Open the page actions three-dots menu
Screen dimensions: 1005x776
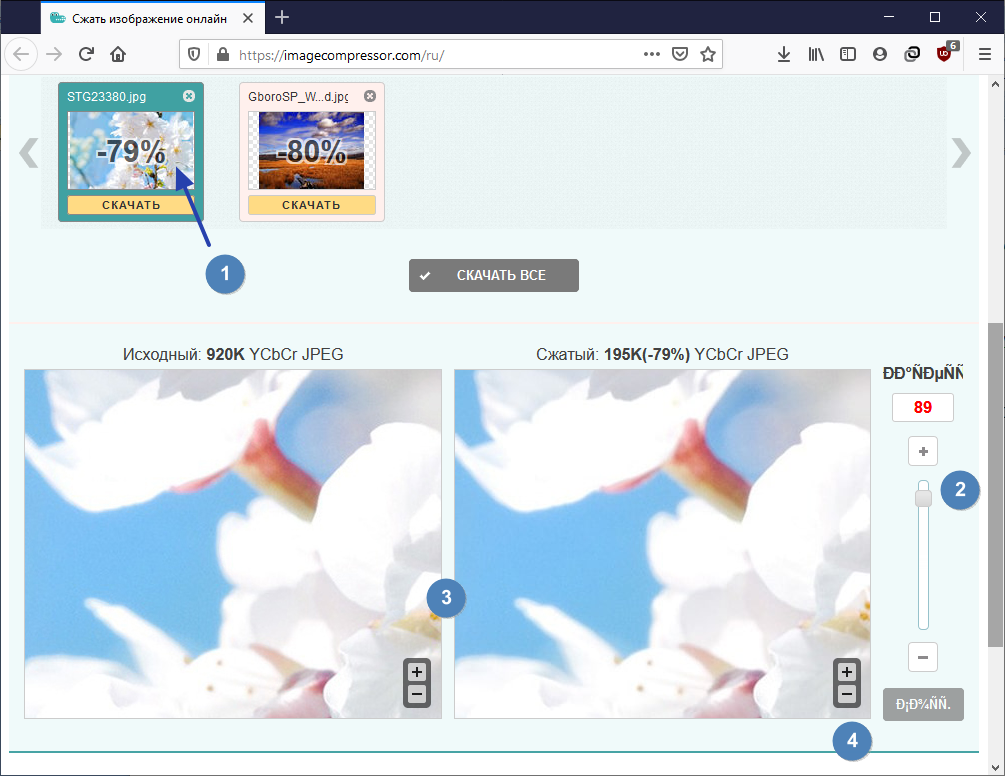click(x=652, y=54)
